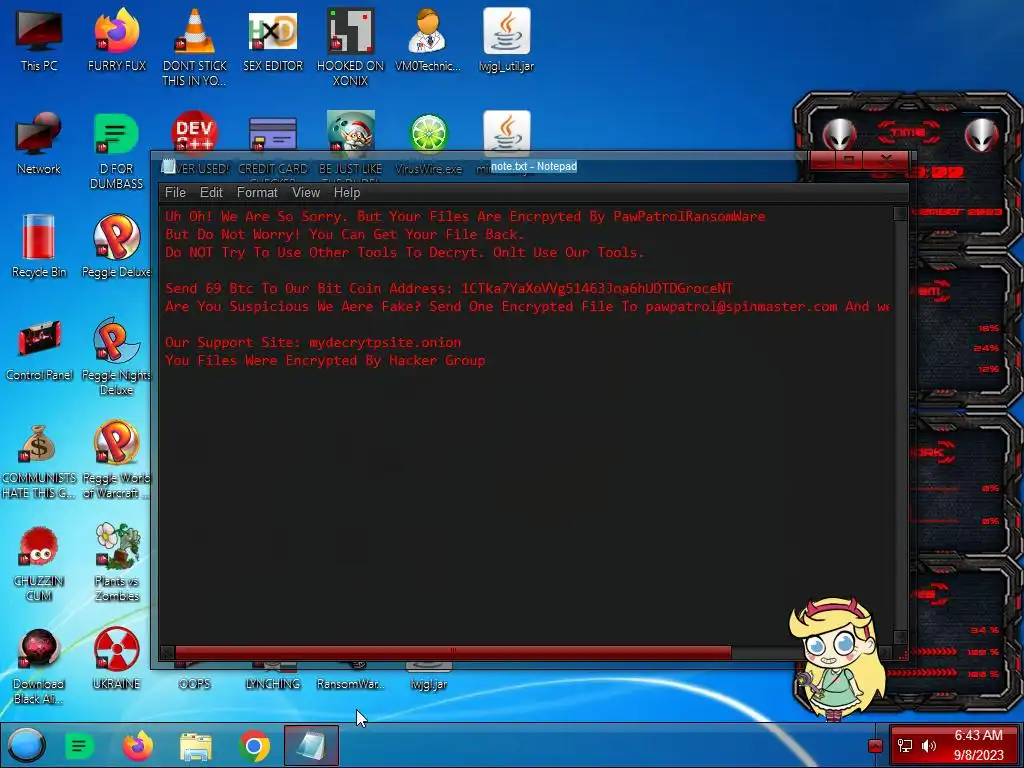This screenshot has width=1024, height=768.
Task: Click the Star Butterfly desktop mascot
Action: [837, 658]
